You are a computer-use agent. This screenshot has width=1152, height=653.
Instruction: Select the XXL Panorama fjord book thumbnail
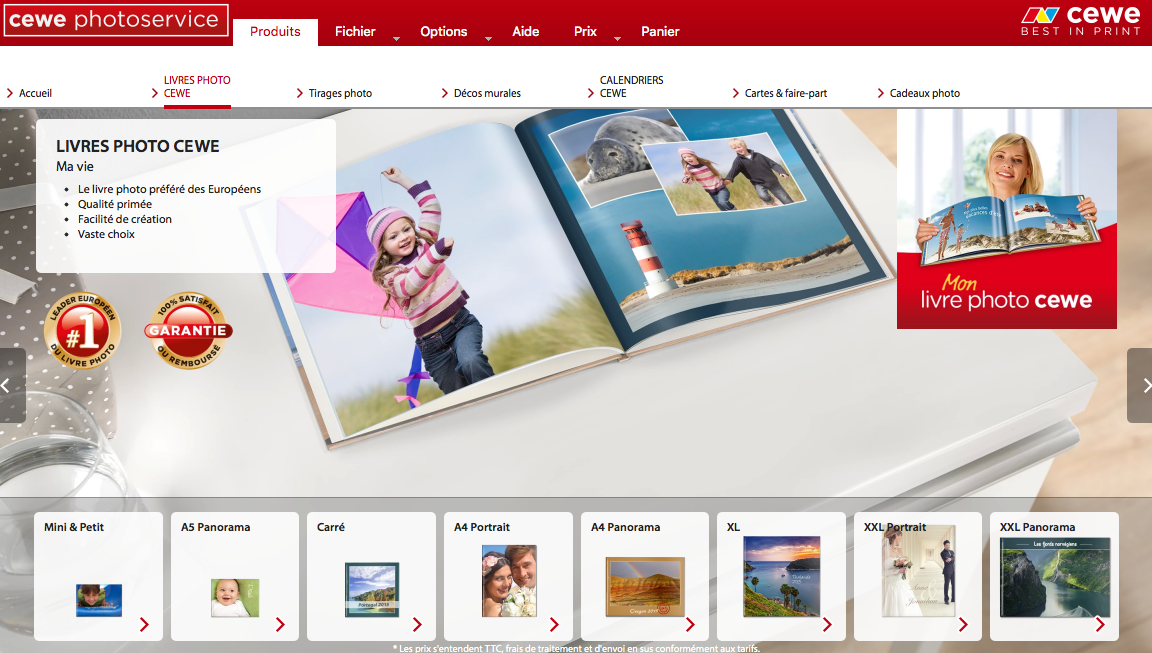click(1055, 577)
